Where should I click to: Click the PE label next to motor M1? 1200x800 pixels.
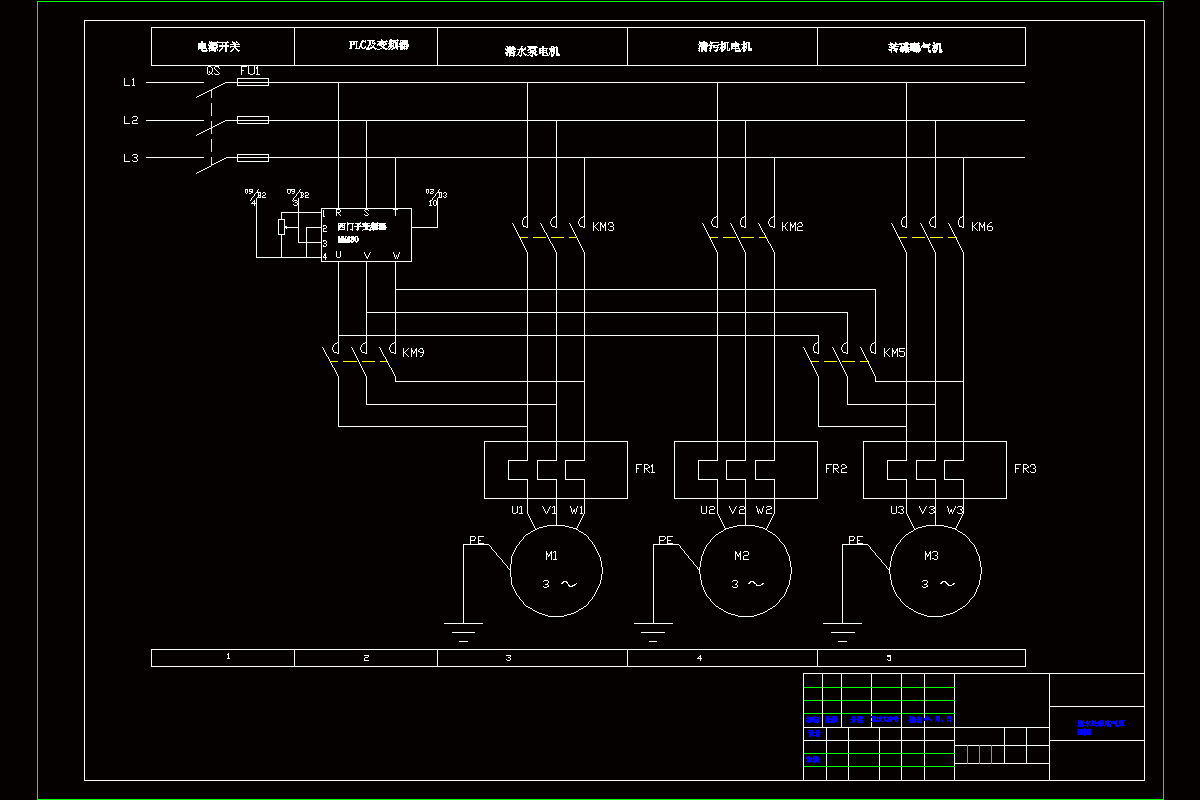pyautogui.click(x=476, y=540)
